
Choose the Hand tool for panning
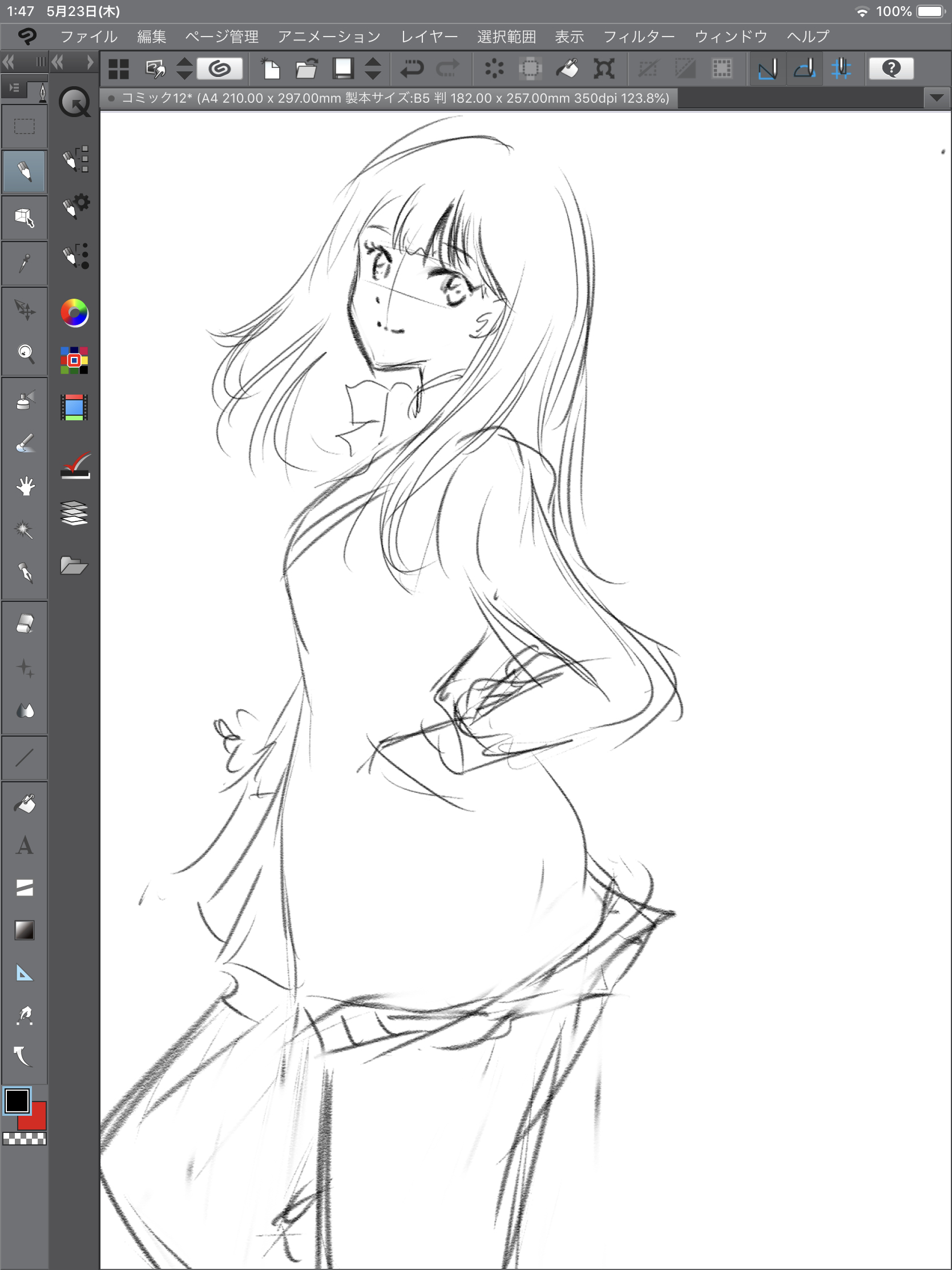pyautogui.click(x=24, y=487)
